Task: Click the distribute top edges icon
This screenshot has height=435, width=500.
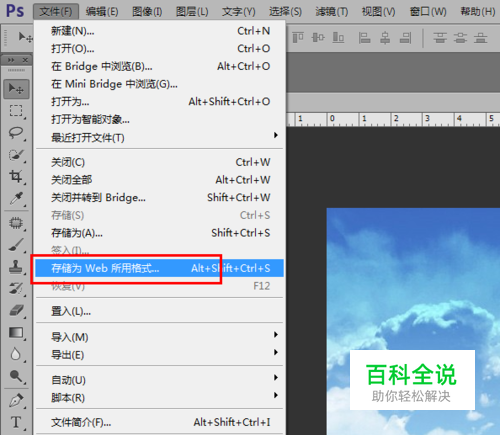Action: click(440, 38)
